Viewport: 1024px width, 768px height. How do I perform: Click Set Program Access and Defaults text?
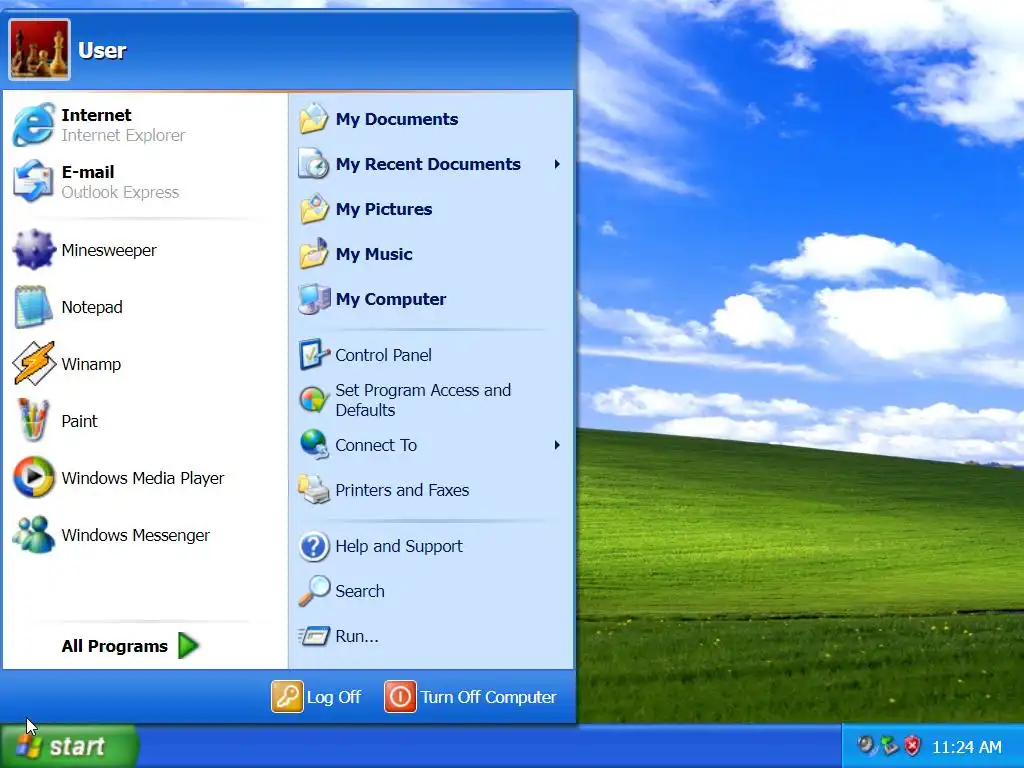point(423,400)
